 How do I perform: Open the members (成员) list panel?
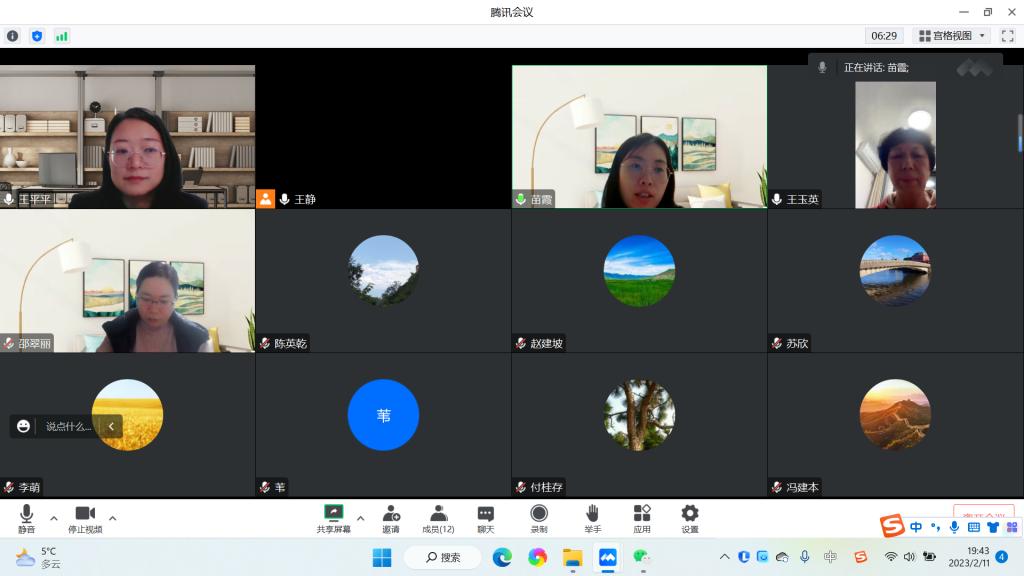coord(438,517)
